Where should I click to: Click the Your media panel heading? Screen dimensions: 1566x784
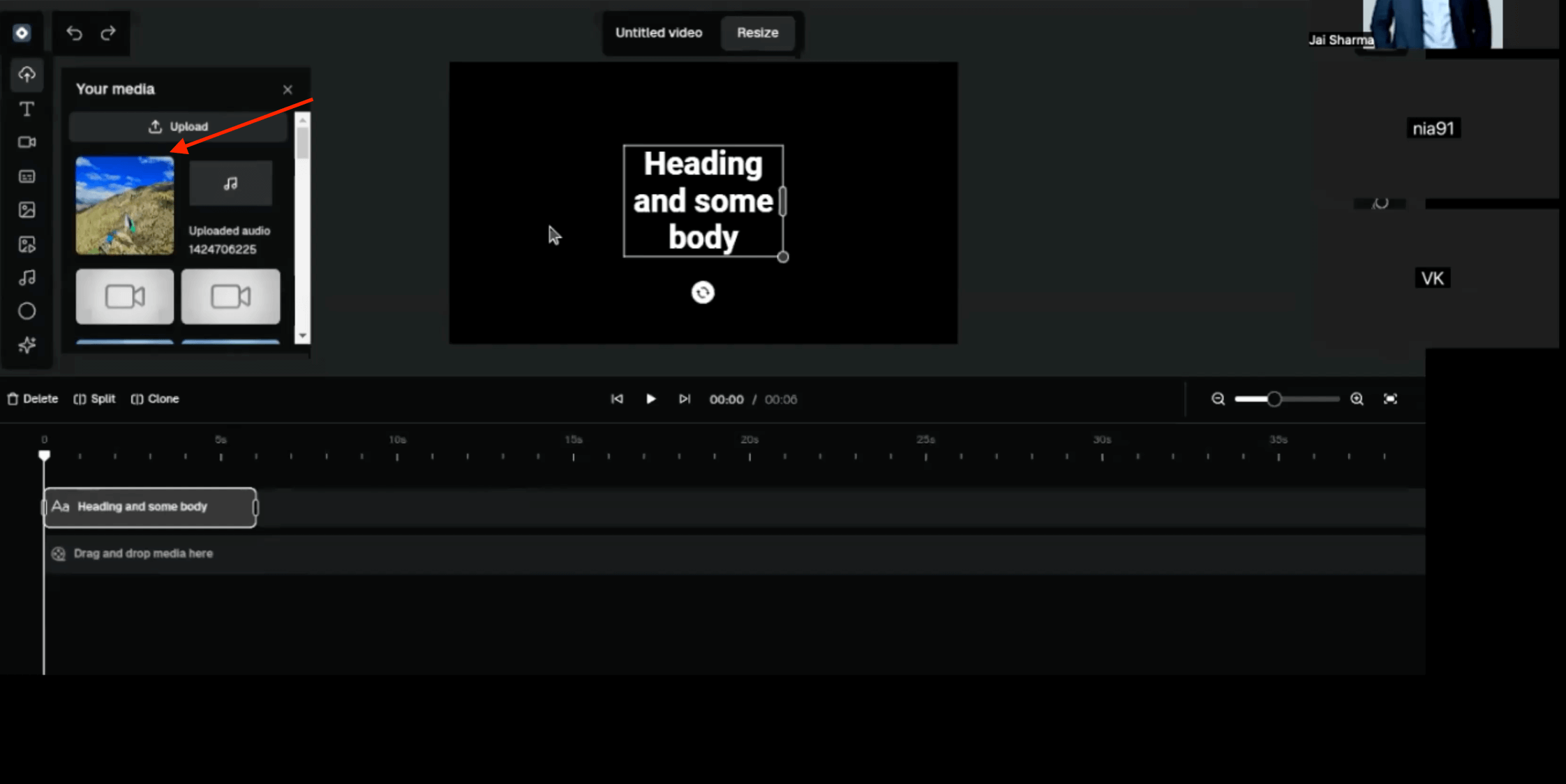(x=115, y=89)
